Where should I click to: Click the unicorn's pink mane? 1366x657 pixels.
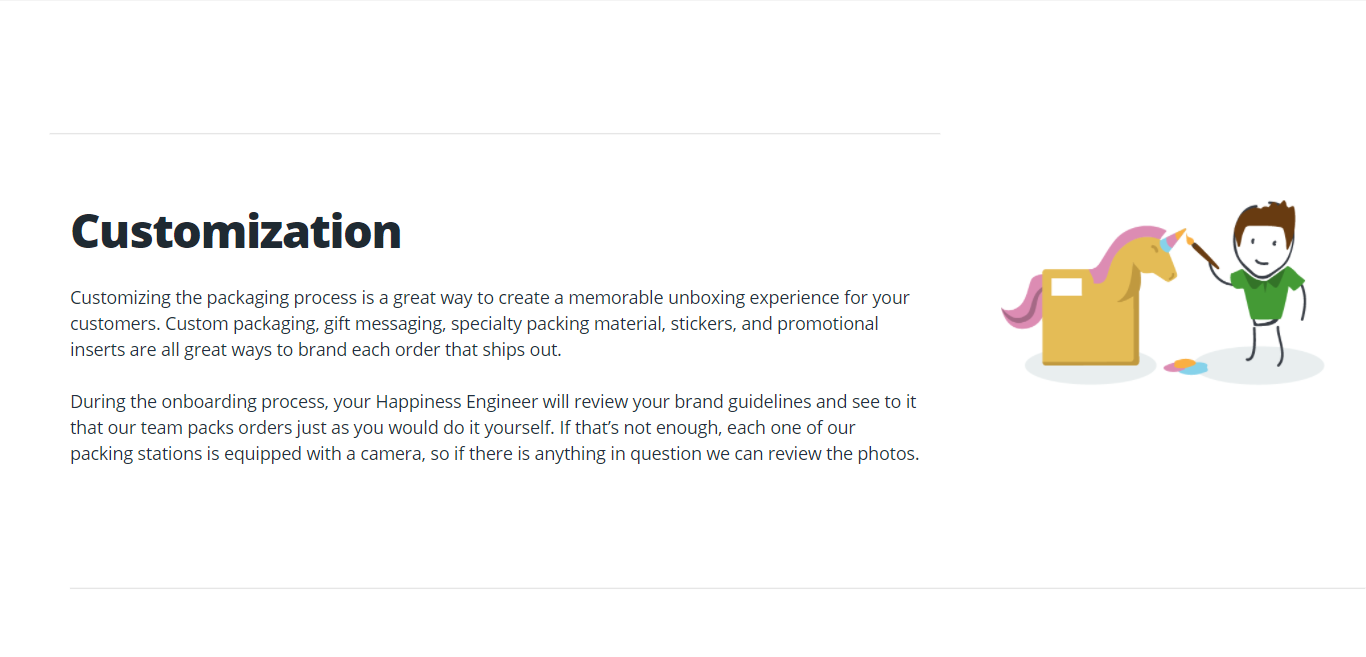click(1121, 252)
